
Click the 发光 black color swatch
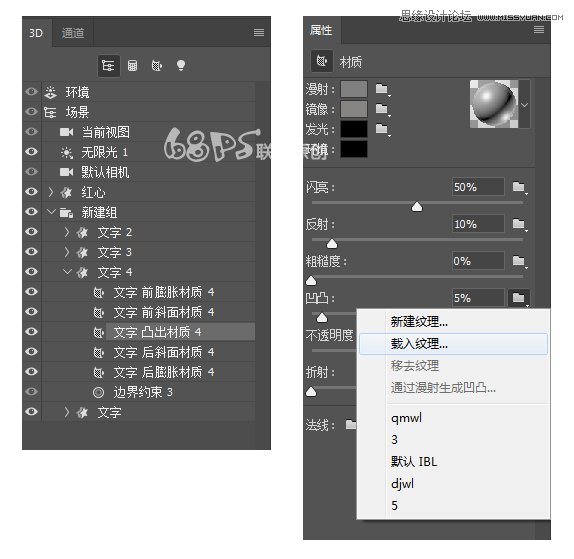[x=354, y=129]
